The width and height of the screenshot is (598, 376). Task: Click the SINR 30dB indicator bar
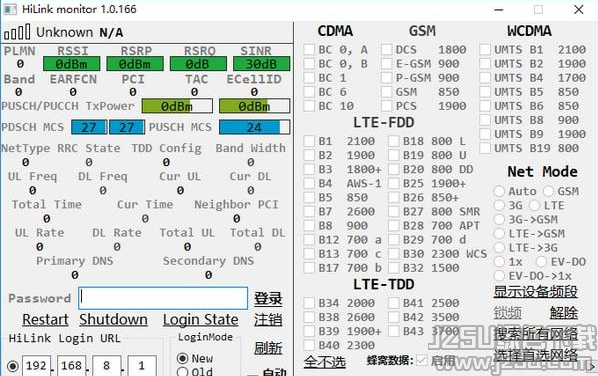click(262, 64)
